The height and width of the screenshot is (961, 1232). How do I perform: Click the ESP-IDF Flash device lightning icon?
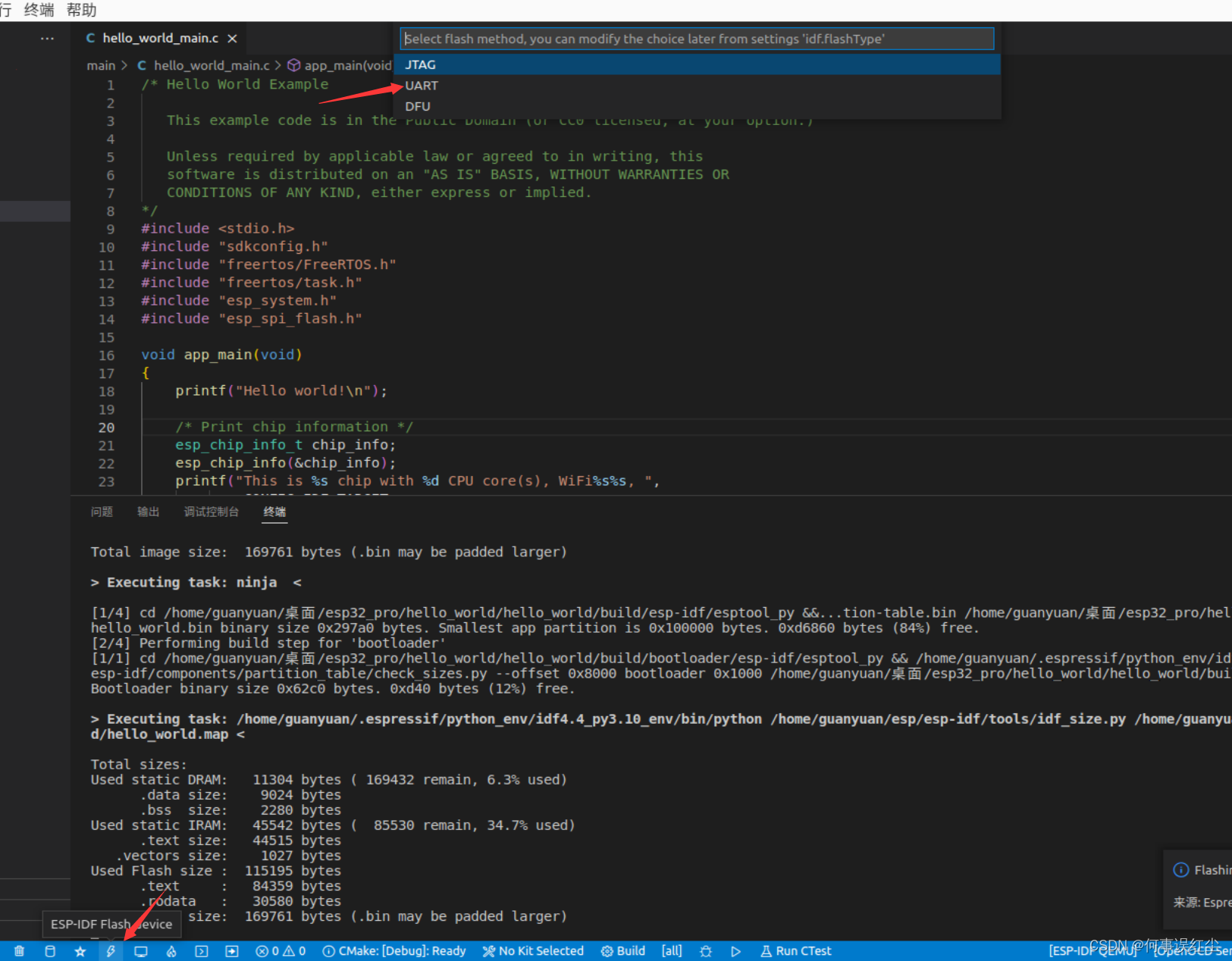coord(111,951)
